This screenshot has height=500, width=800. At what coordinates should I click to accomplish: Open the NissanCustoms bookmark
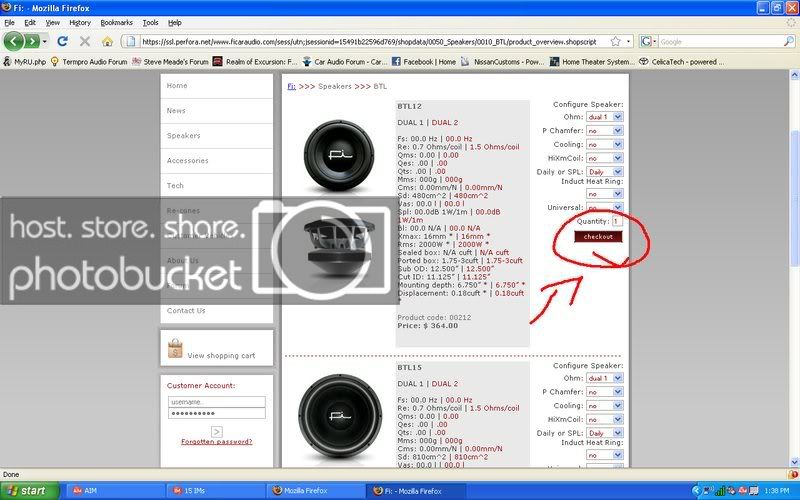503,62
